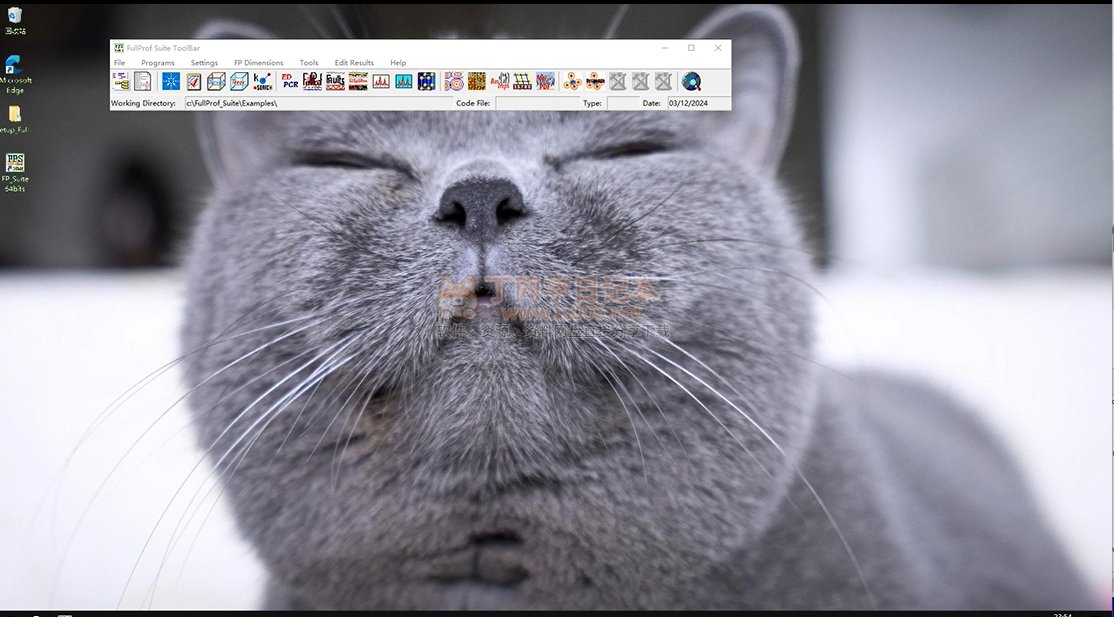Select the FP_Suite 64bits desktop shortcut
Screen dimensions: 1114x617
coord(15,171)
